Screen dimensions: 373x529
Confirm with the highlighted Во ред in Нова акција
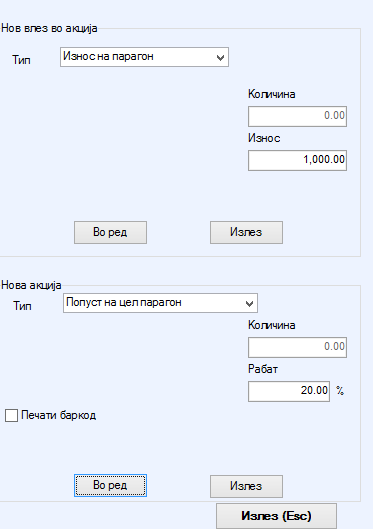point(110,485)
